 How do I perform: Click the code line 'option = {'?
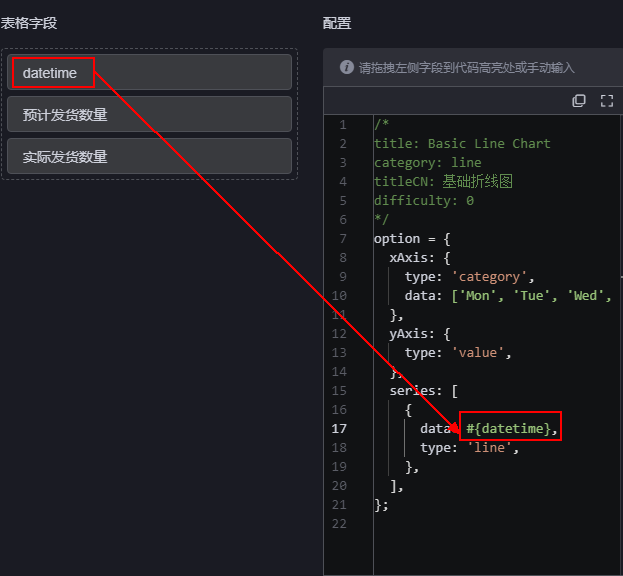(412, 239)
